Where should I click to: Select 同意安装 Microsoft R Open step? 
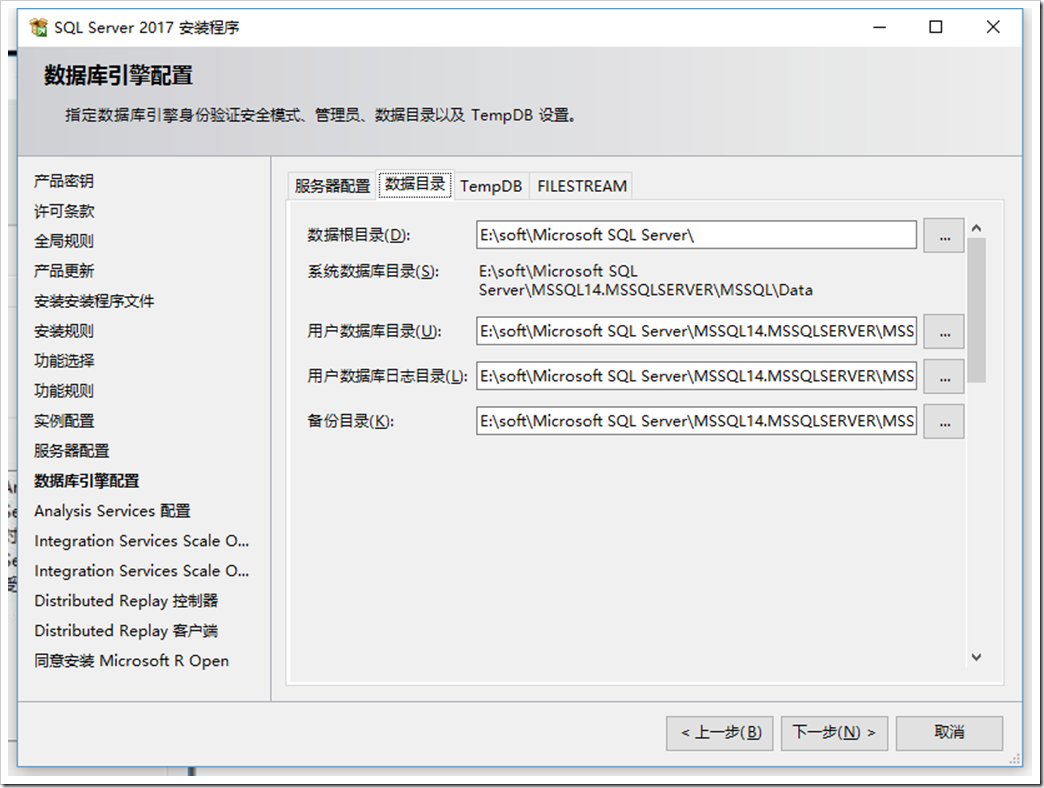(131, 660)
